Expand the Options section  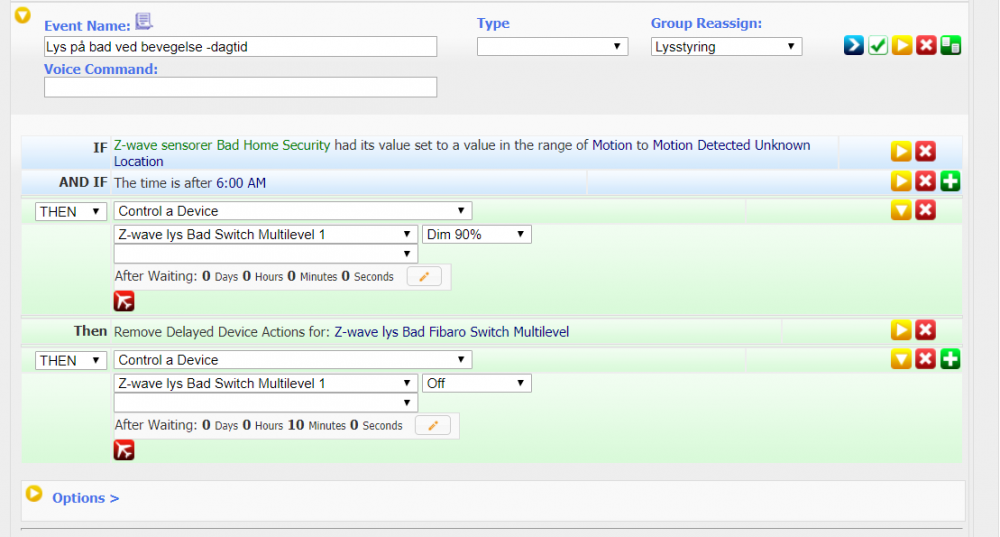[85, 498]
